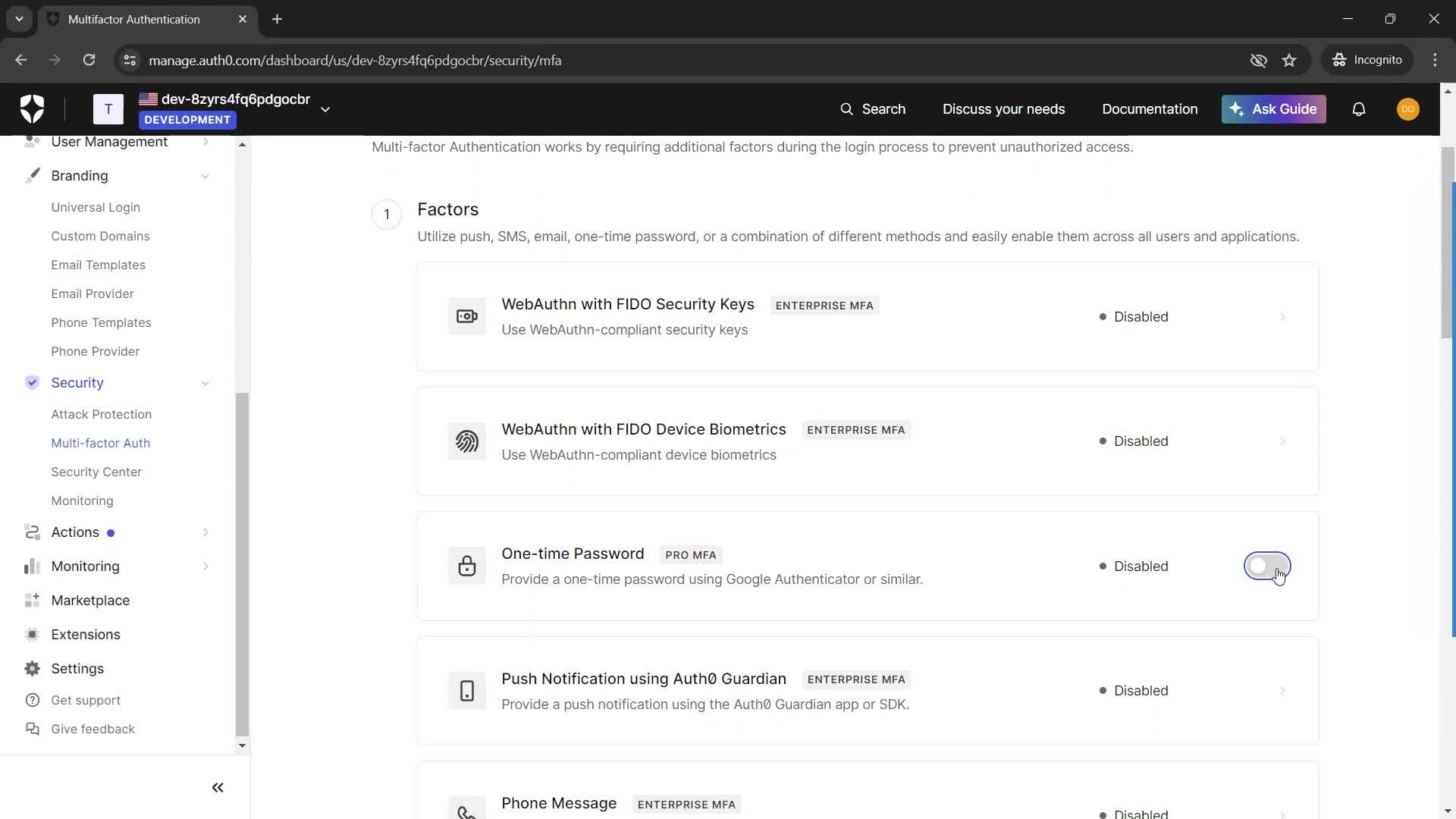Open Email Templates menu item
This screenshot has width=1456, height=819.
coord(98,265)
